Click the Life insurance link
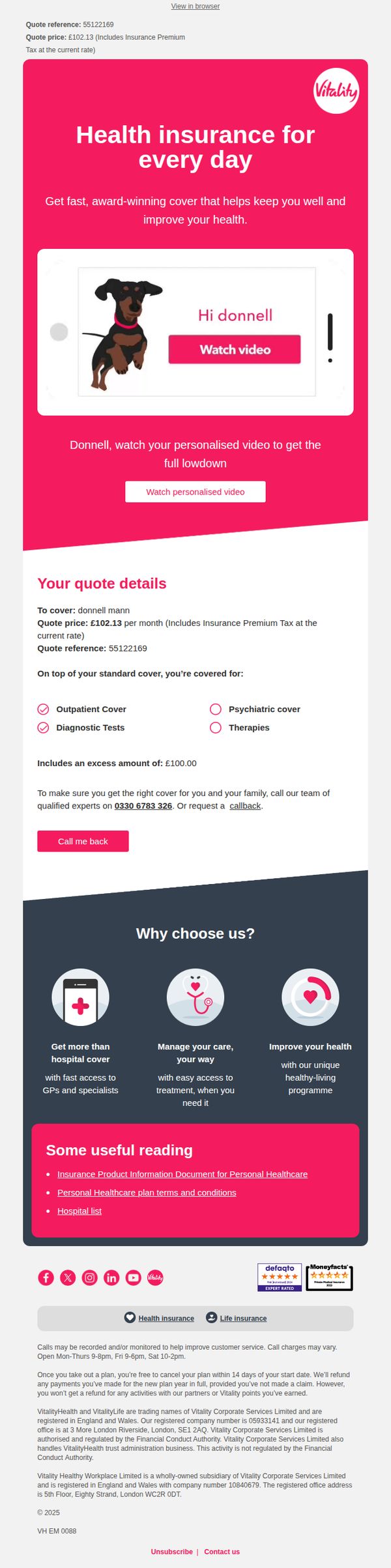The height and width of the screenshot is (1568, 391). click(x=243, y=1318)
